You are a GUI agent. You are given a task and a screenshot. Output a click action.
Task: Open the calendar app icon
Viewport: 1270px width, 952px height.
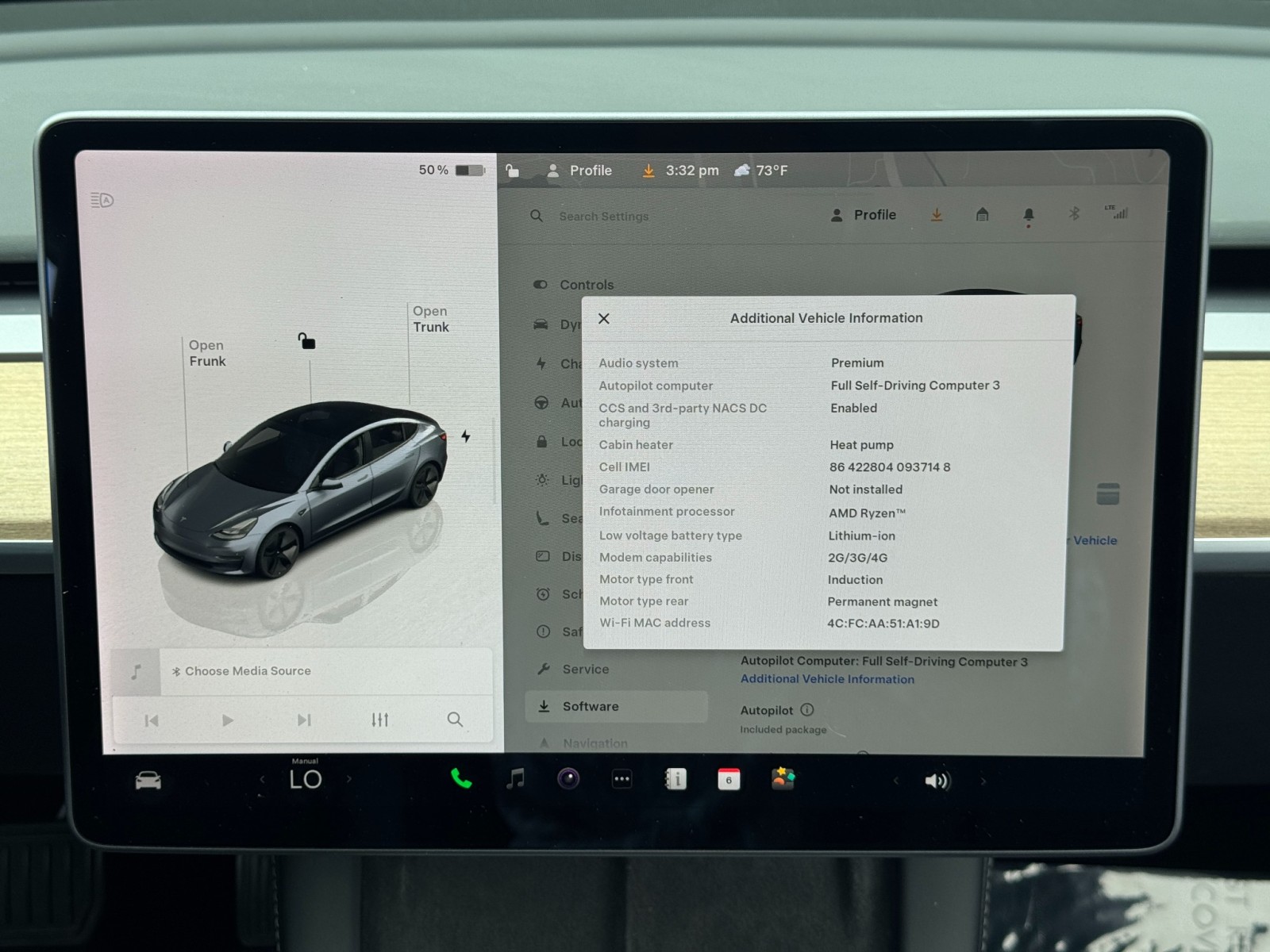[x=729, y=780]
